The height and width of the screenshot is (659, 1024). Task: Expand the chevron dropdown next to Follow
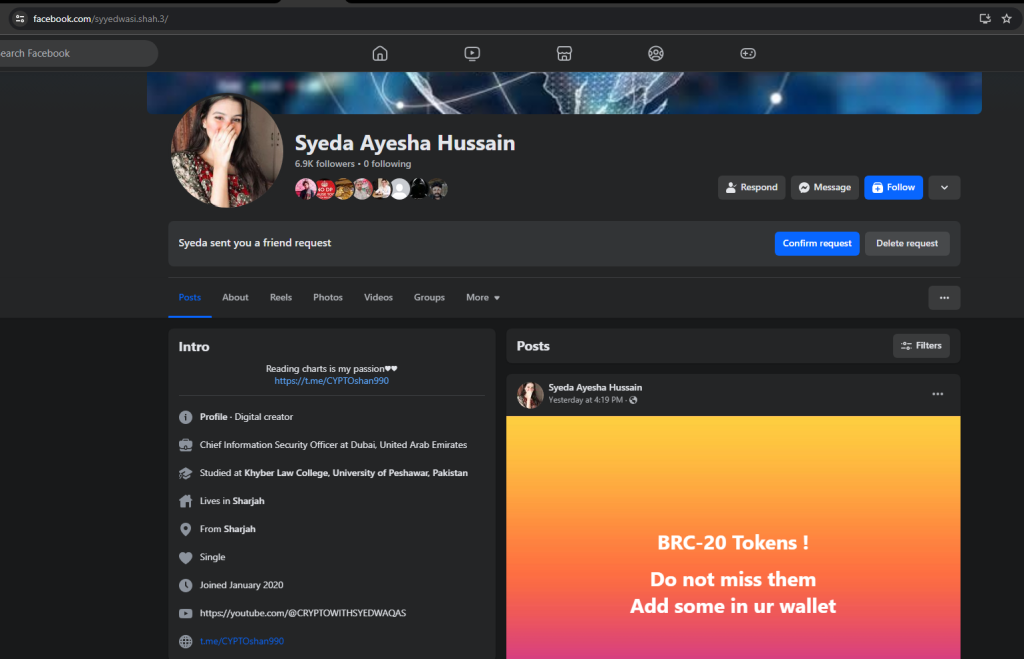[944, 187]
